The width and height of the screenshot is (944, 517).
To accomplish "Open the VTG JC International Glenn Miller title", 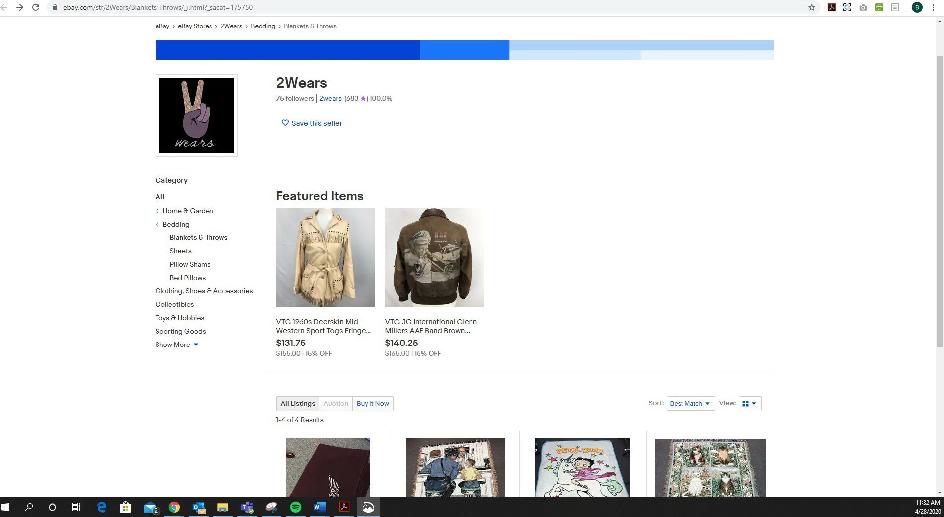I will (x=430, y=326).
